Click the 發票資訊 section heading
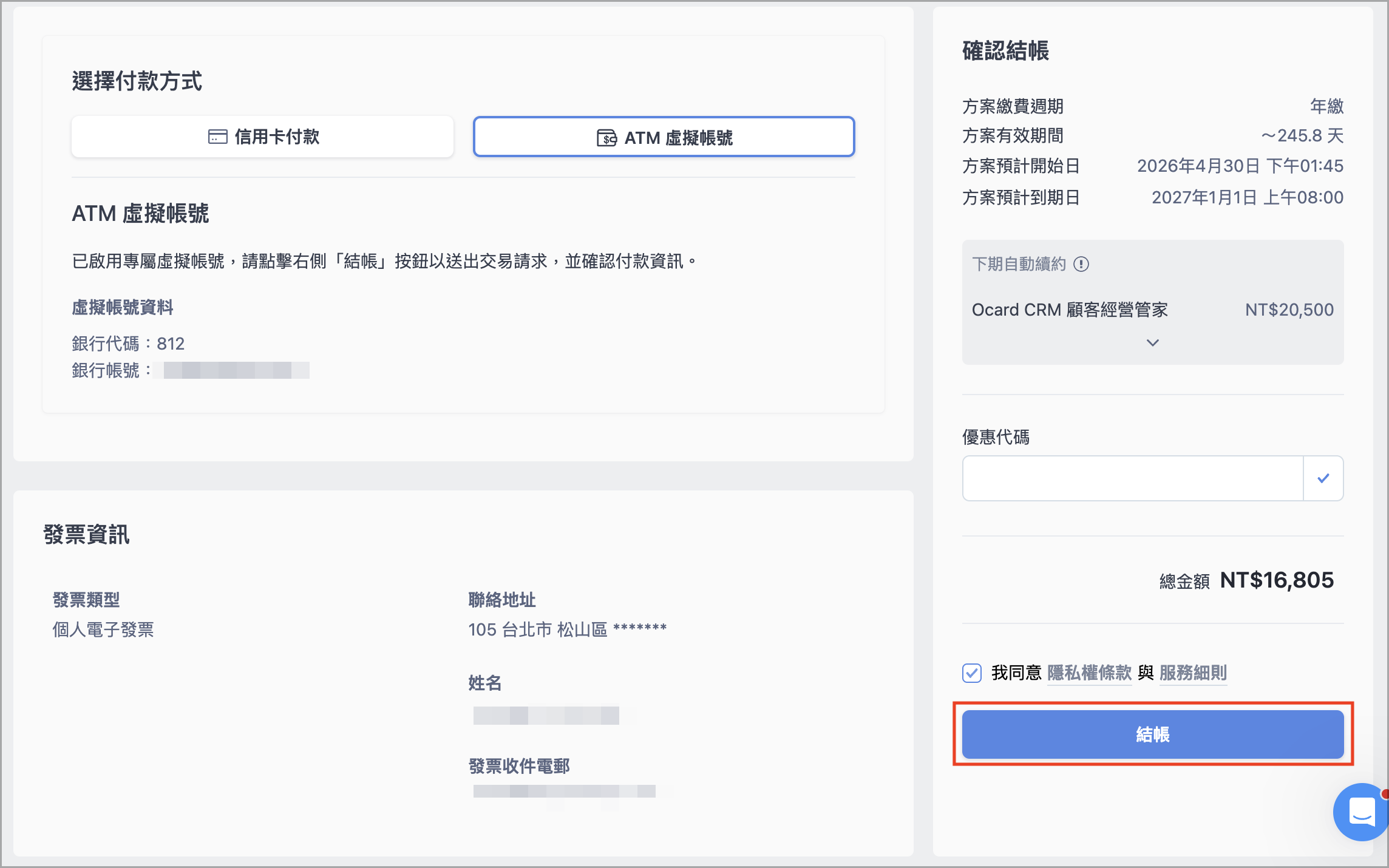Viewport: 1389px width, 868px height. tap(86, 535)
